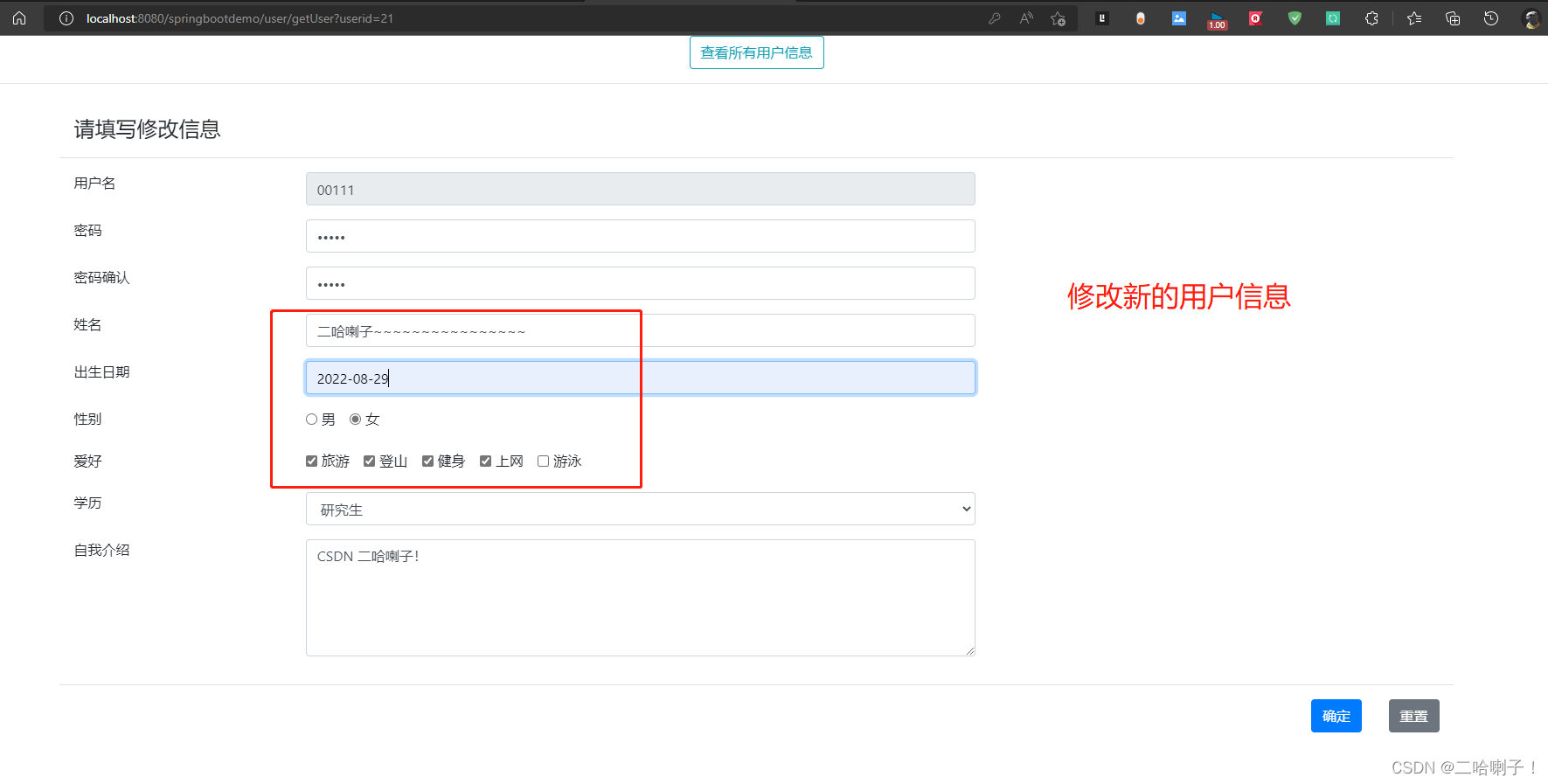Image resolution: width=1548 pixels, height=784 pixels.
Task: Check the 游泳 hobby checkbox
Action: pyautogui.click(x=543, y=461)
